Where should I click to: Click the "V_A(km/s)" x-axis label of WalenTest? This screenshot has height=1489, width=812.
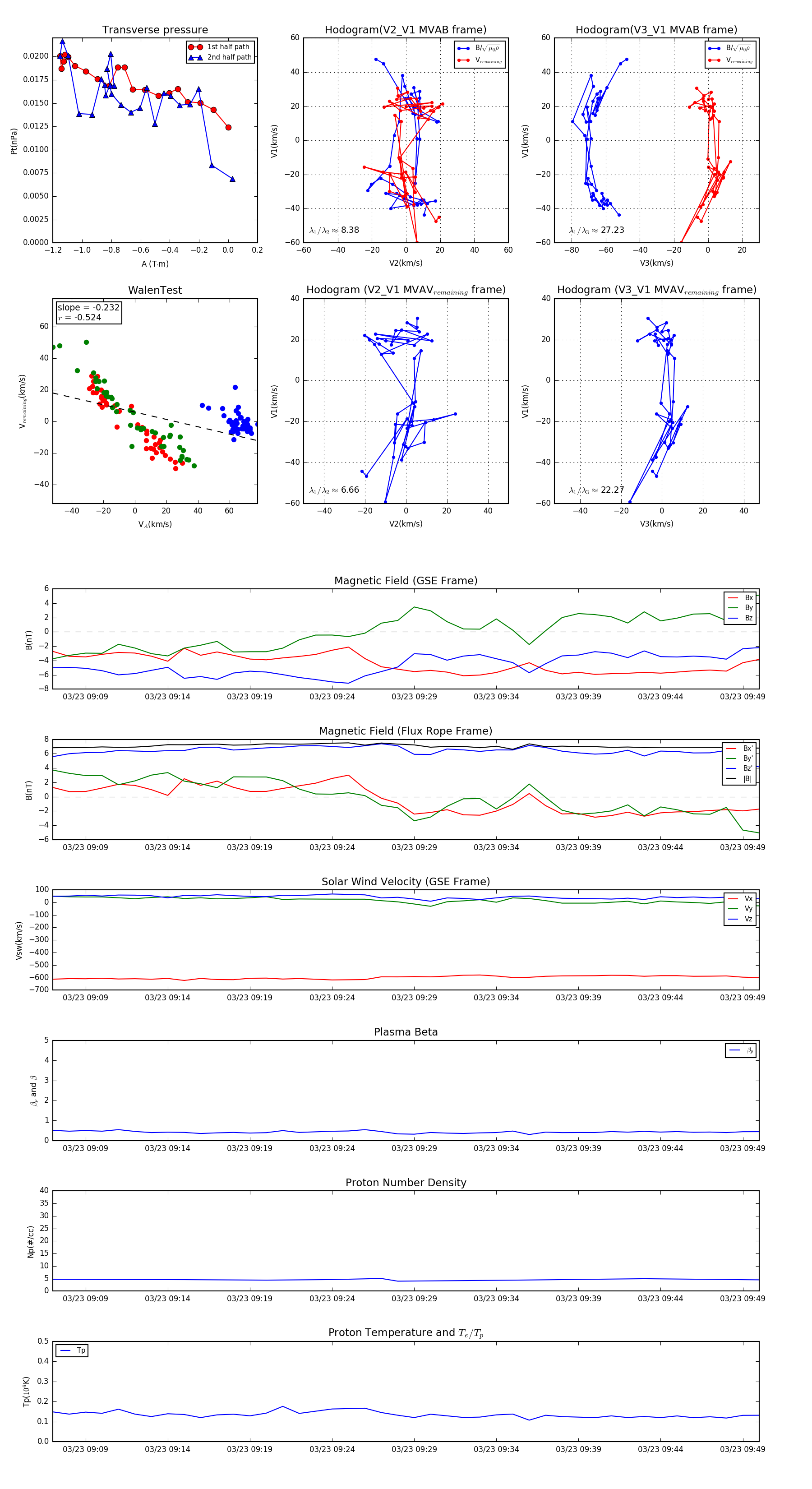click(x=155, y=524)
